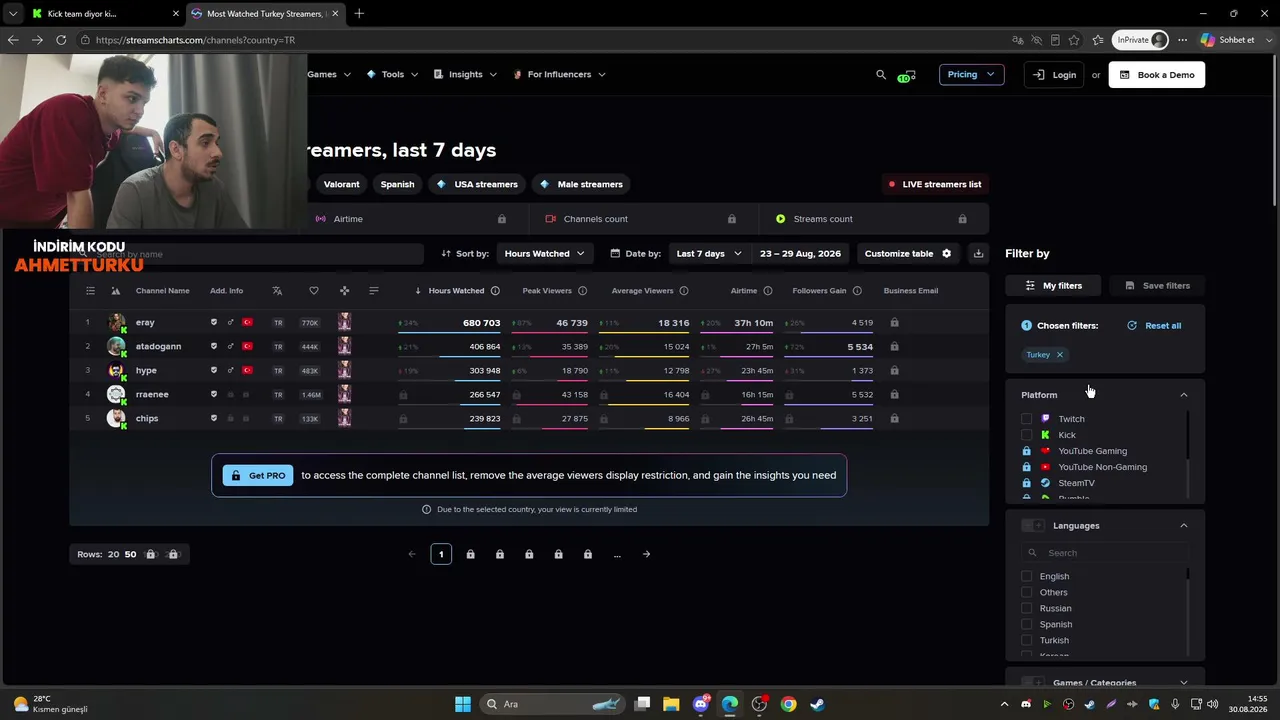Image resolution: width=1280 pixels, height=720 pixels.
Task: Expand the Insights navigation menu
Action: [466, 74]
